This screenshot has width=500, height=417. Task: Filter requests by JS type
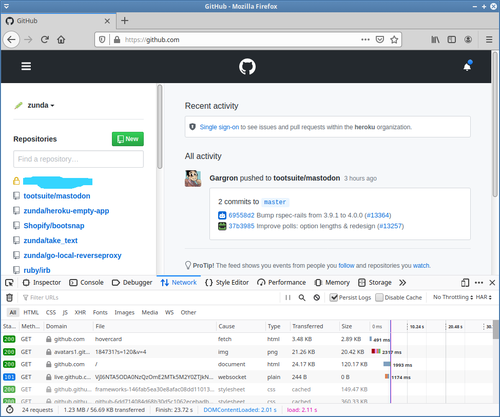pyautogui.click(x=65, y=312)
